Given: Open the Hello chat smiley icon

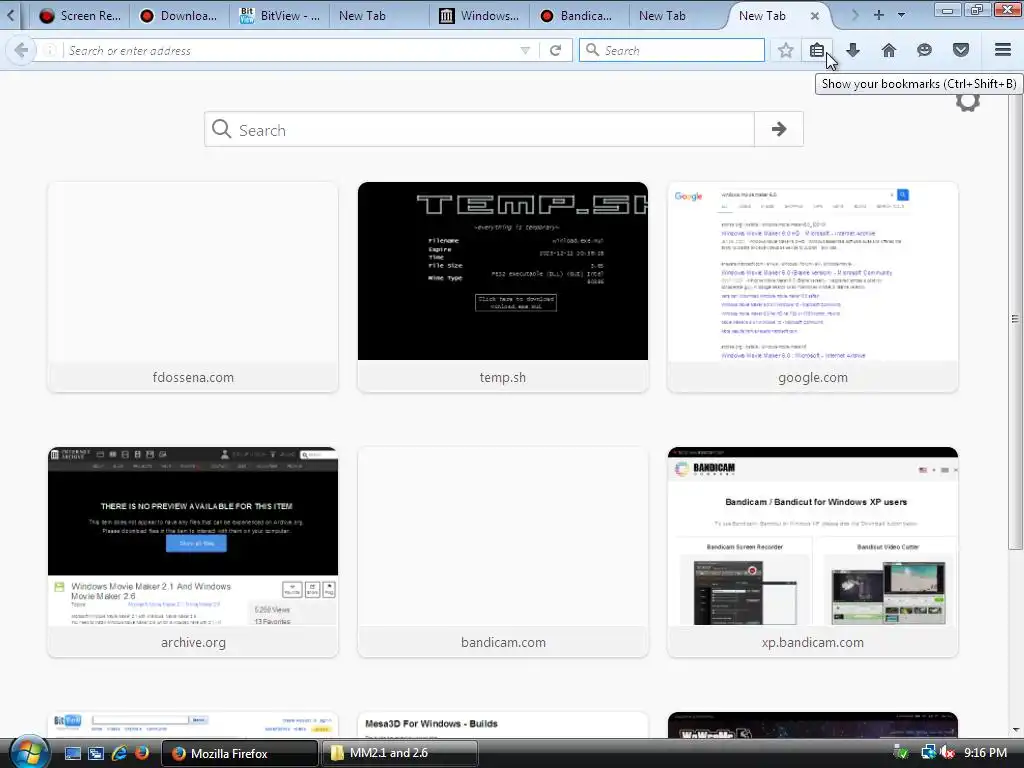Looking at the screenshot, I should click(x=924, y=50).
